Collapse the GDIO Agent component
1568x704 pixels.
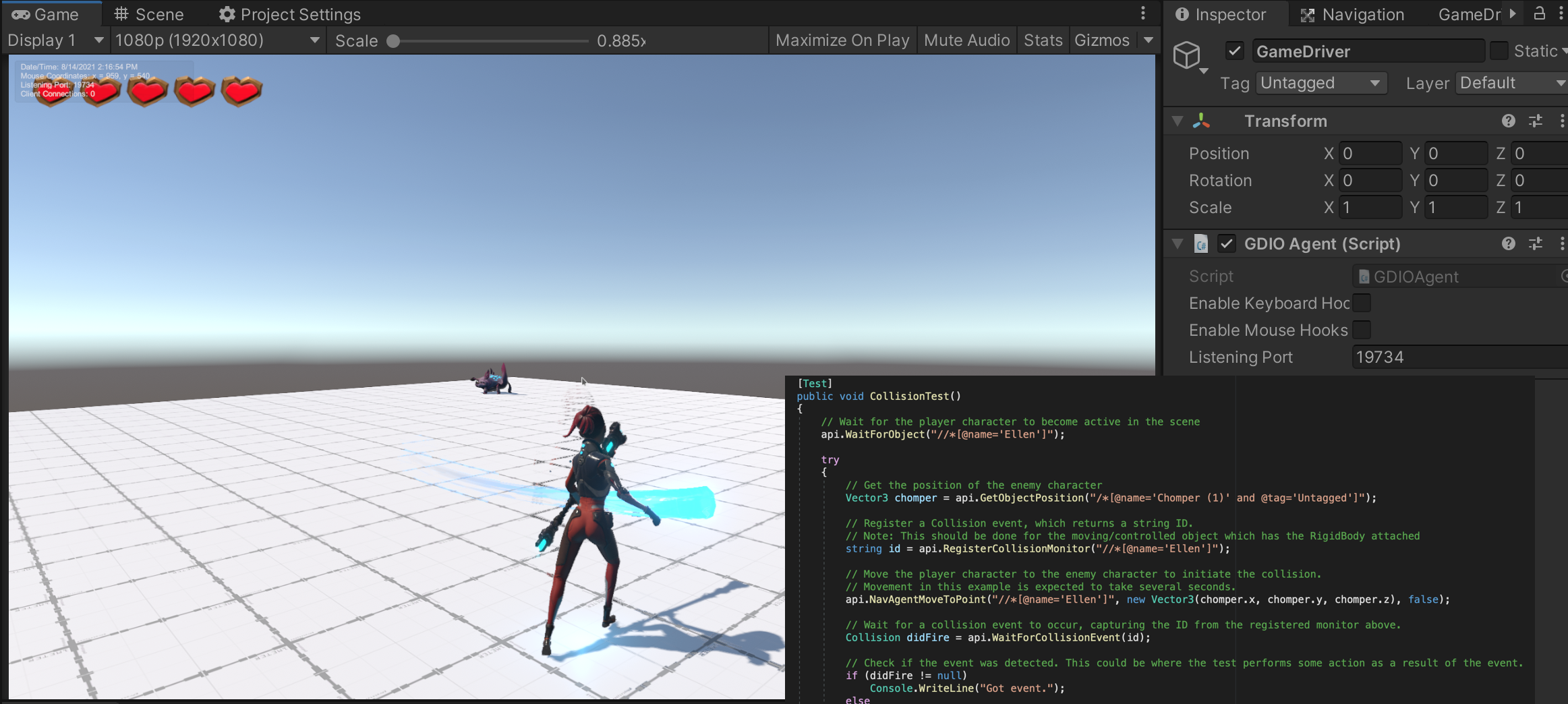1178,243
